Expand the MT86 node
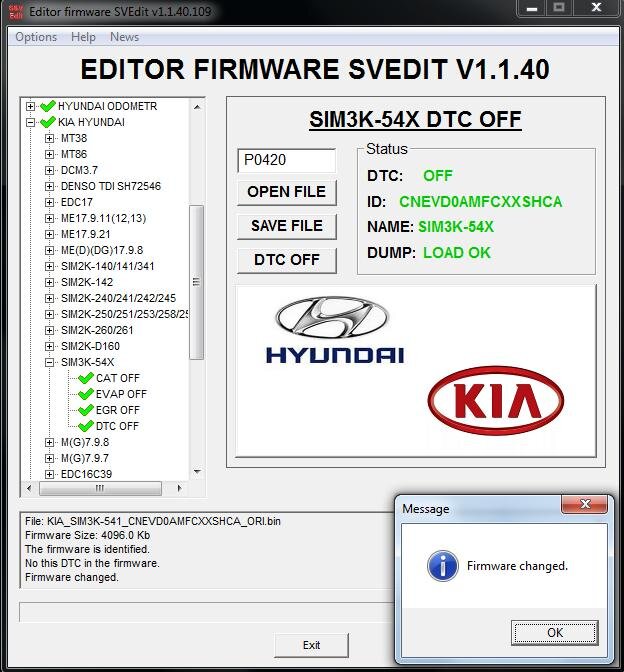This screenshot has width=624, height=672. 49,154
